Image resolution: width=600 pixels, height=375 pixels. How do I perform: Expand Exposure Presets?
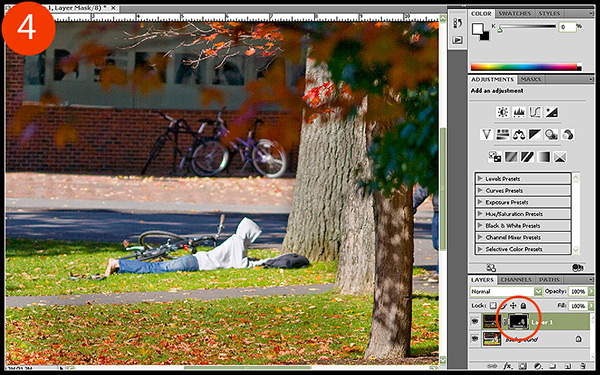coord(479,202)
